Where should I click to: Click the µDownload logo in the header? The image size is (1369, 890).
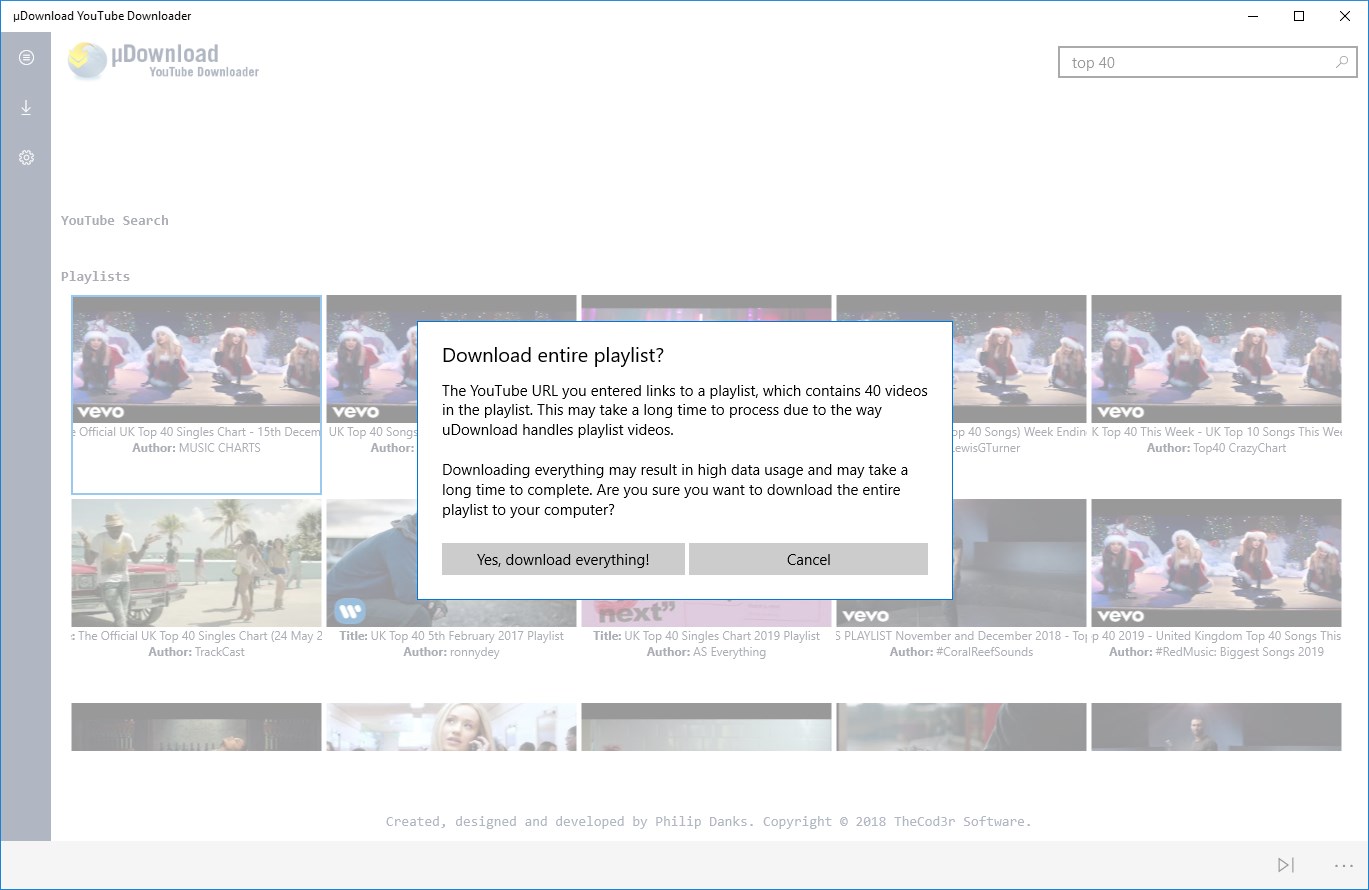164,60
